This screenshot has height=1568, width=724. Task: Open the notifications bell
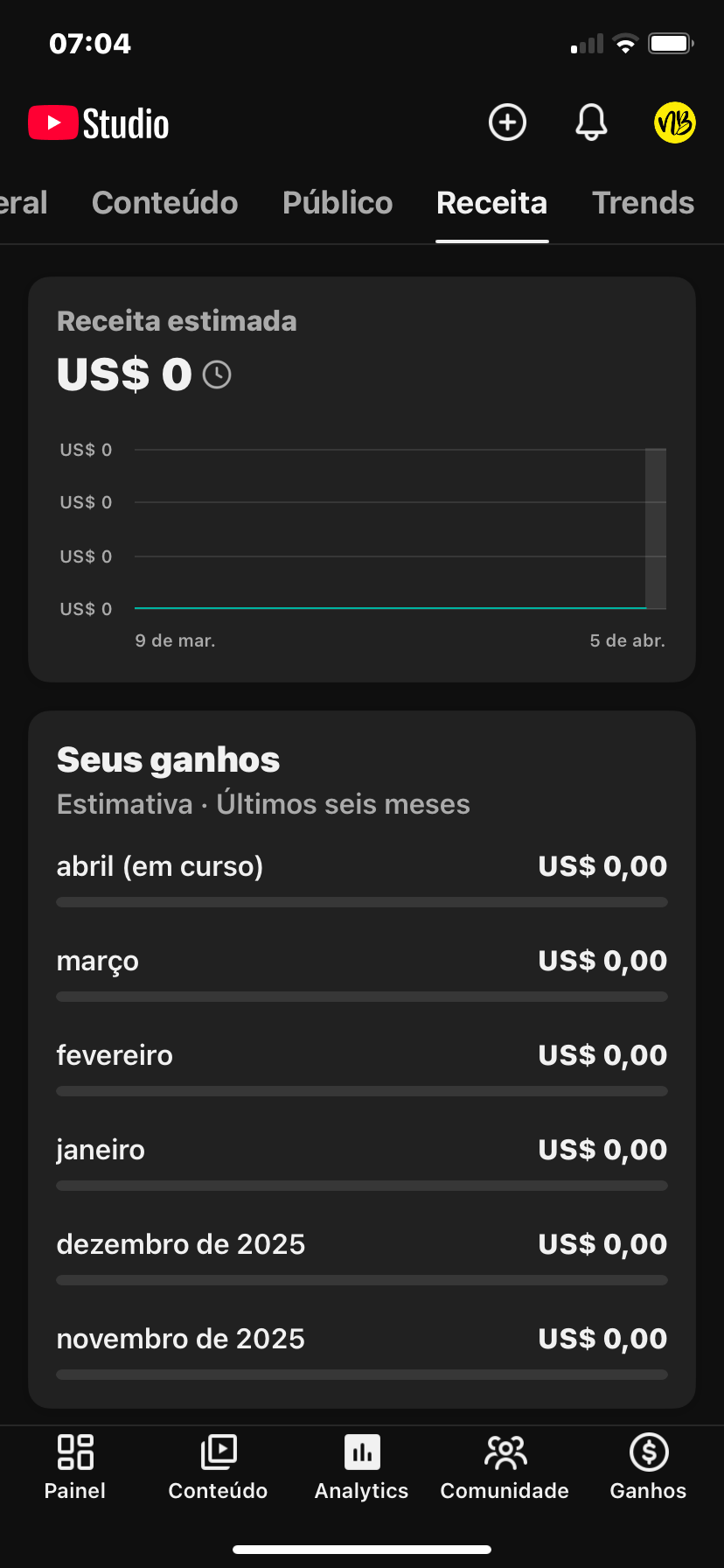[591, 122]
